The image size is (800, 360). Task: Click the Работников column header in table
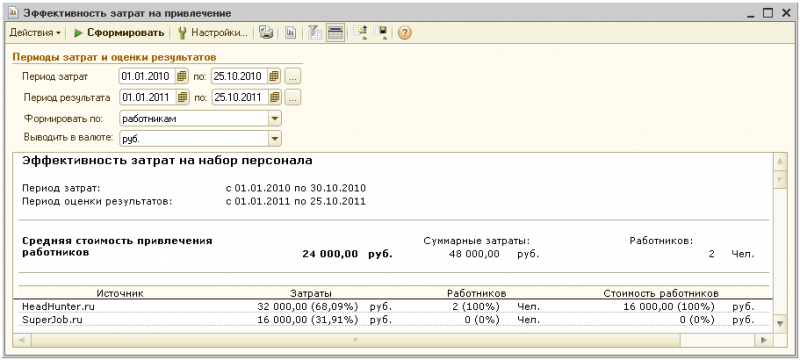click(x=477, y=293)
